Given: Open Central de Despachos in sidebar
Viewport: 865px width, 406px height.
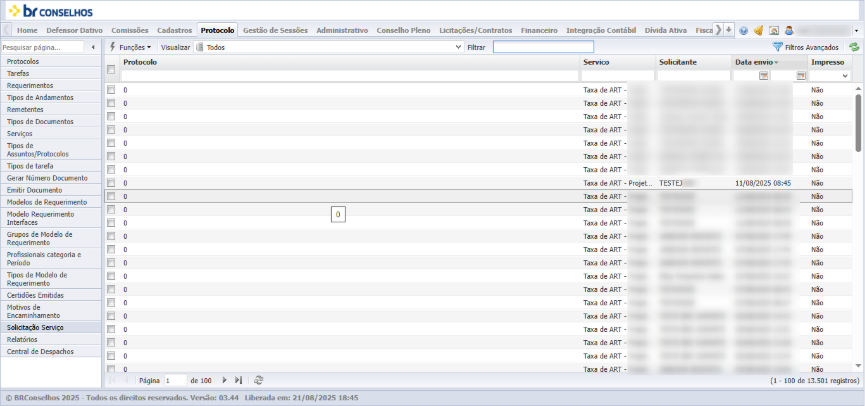Looking at the screenshot, I should pos(51,351).
